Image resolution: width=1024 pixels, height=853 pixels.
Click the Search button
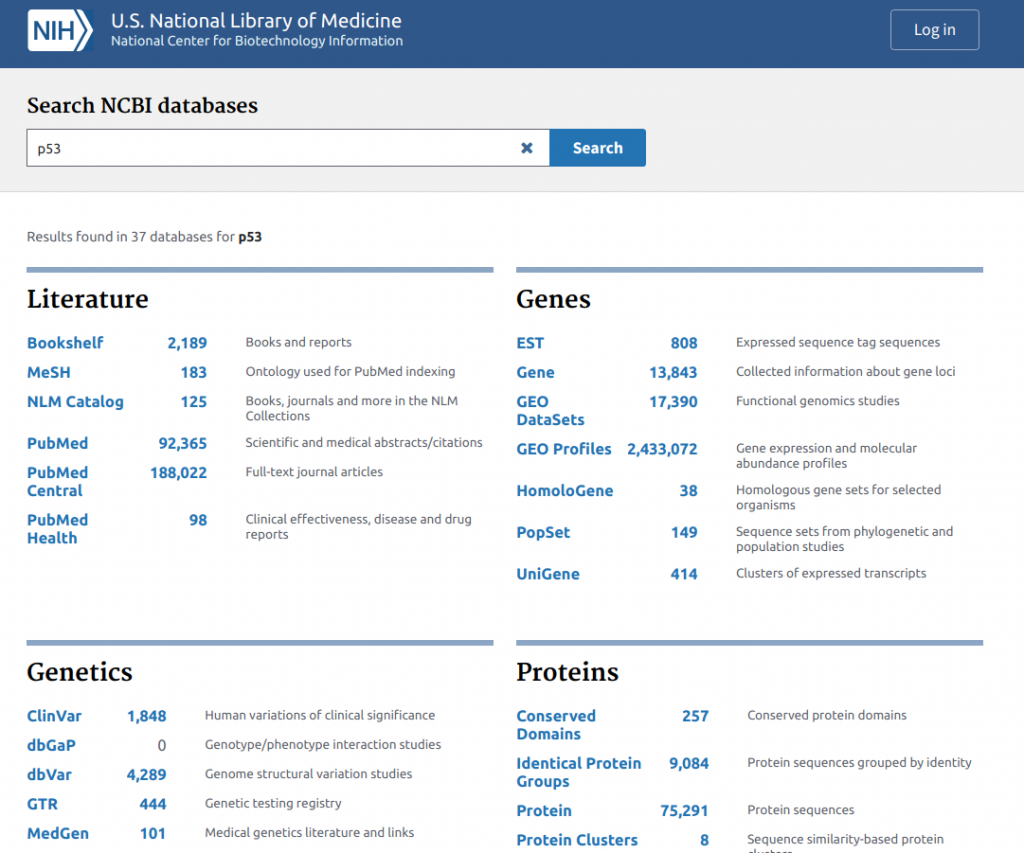pos(597,148)
